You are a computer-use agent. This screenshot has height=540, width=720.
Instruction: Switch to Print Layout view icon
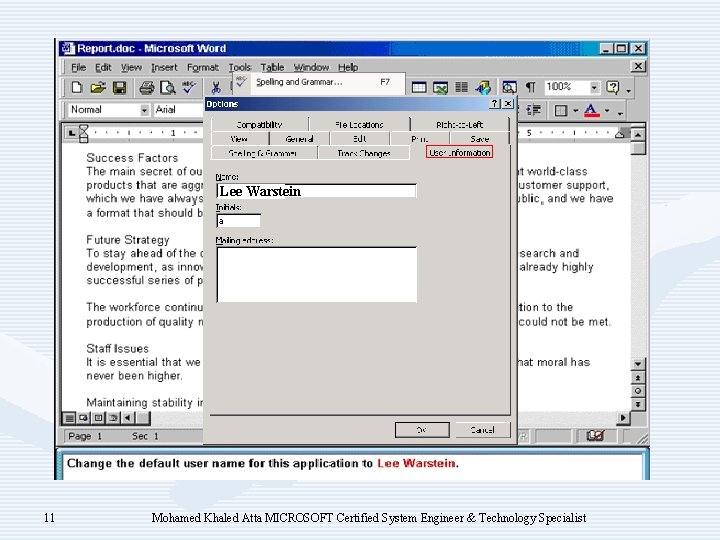(98, 418)
